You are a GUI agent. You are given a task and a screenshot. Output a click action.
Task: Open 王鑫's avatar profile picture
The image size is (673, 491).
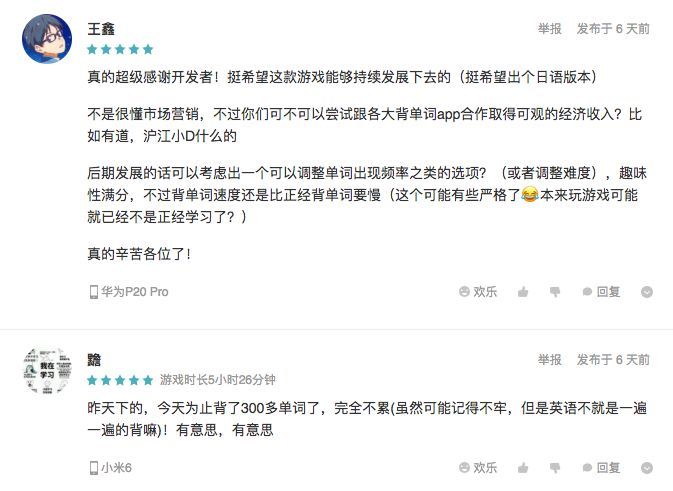tap(46, 39)
